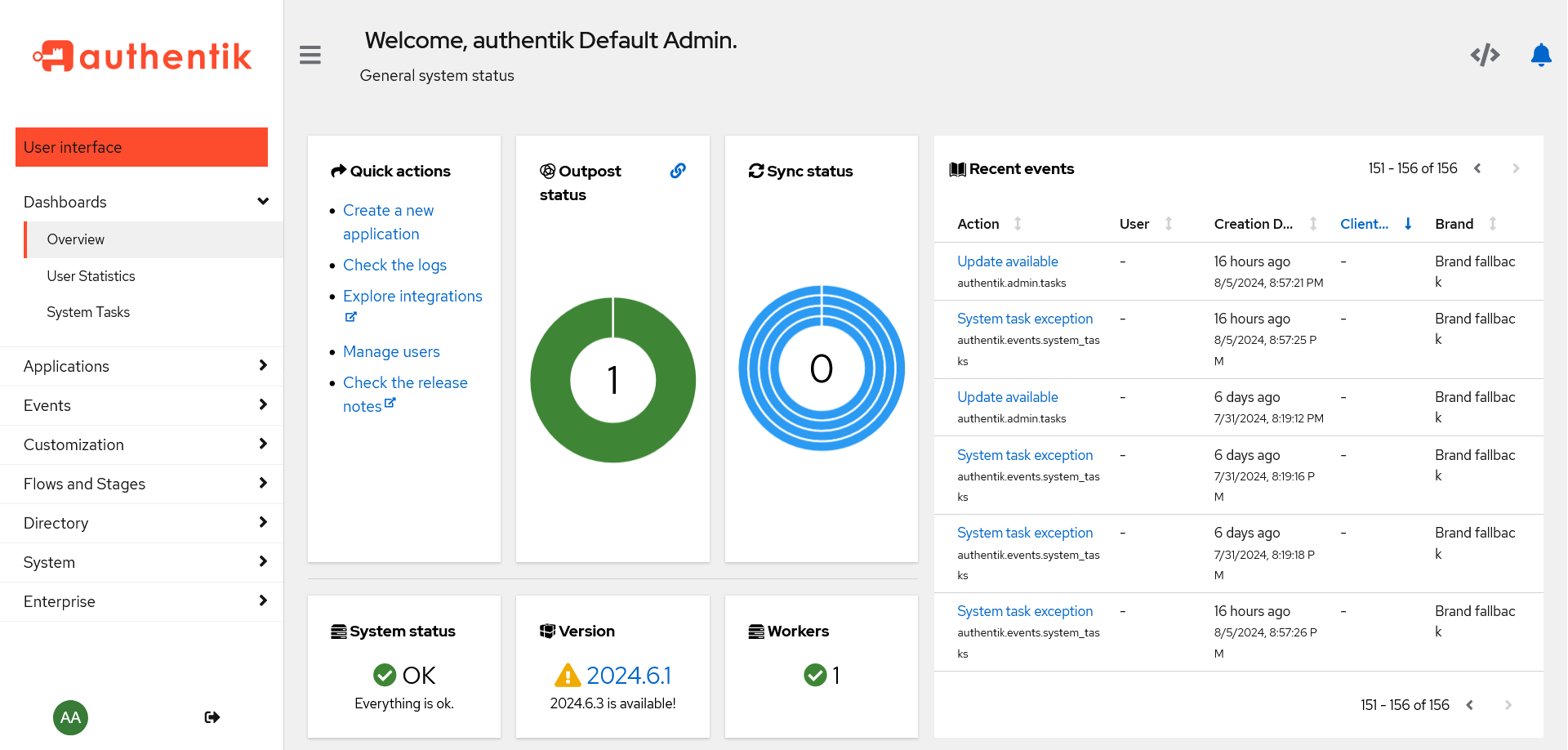
Task: Open the notifications bell
Action: [1540, 55]
